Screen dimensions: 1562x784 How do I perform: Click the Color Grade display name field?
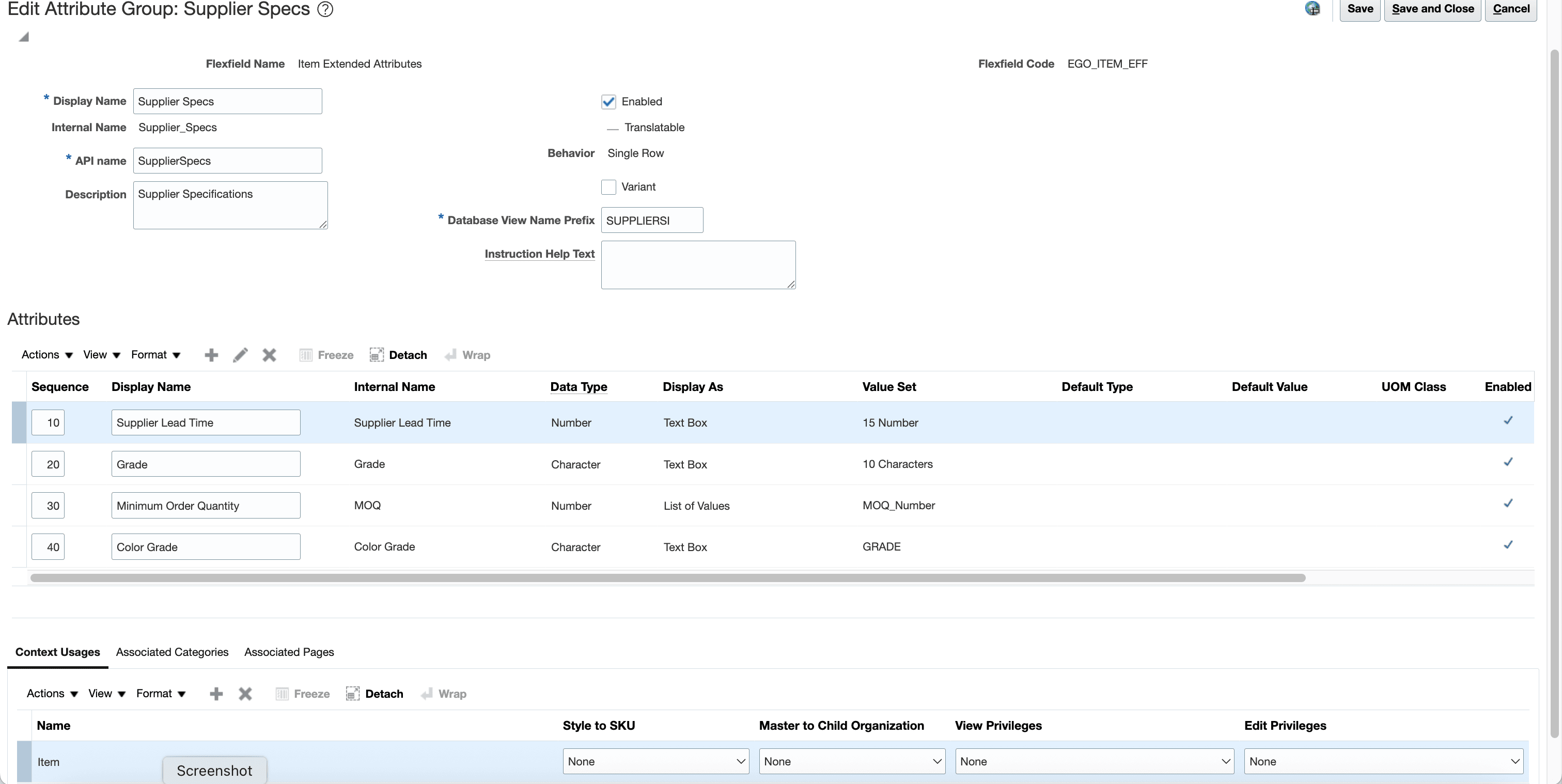(x=206, y=547)
